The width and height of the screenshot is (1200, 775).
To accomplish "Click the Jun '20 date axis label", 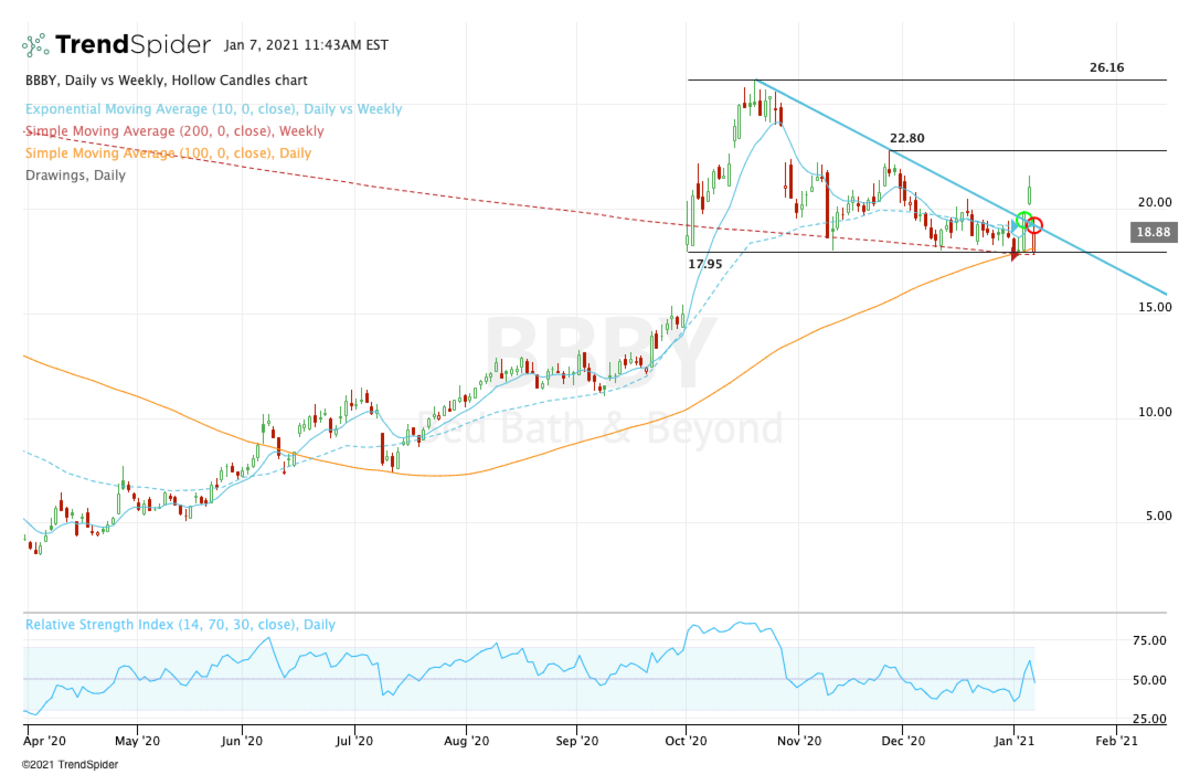I will click(x=243, y=741).
